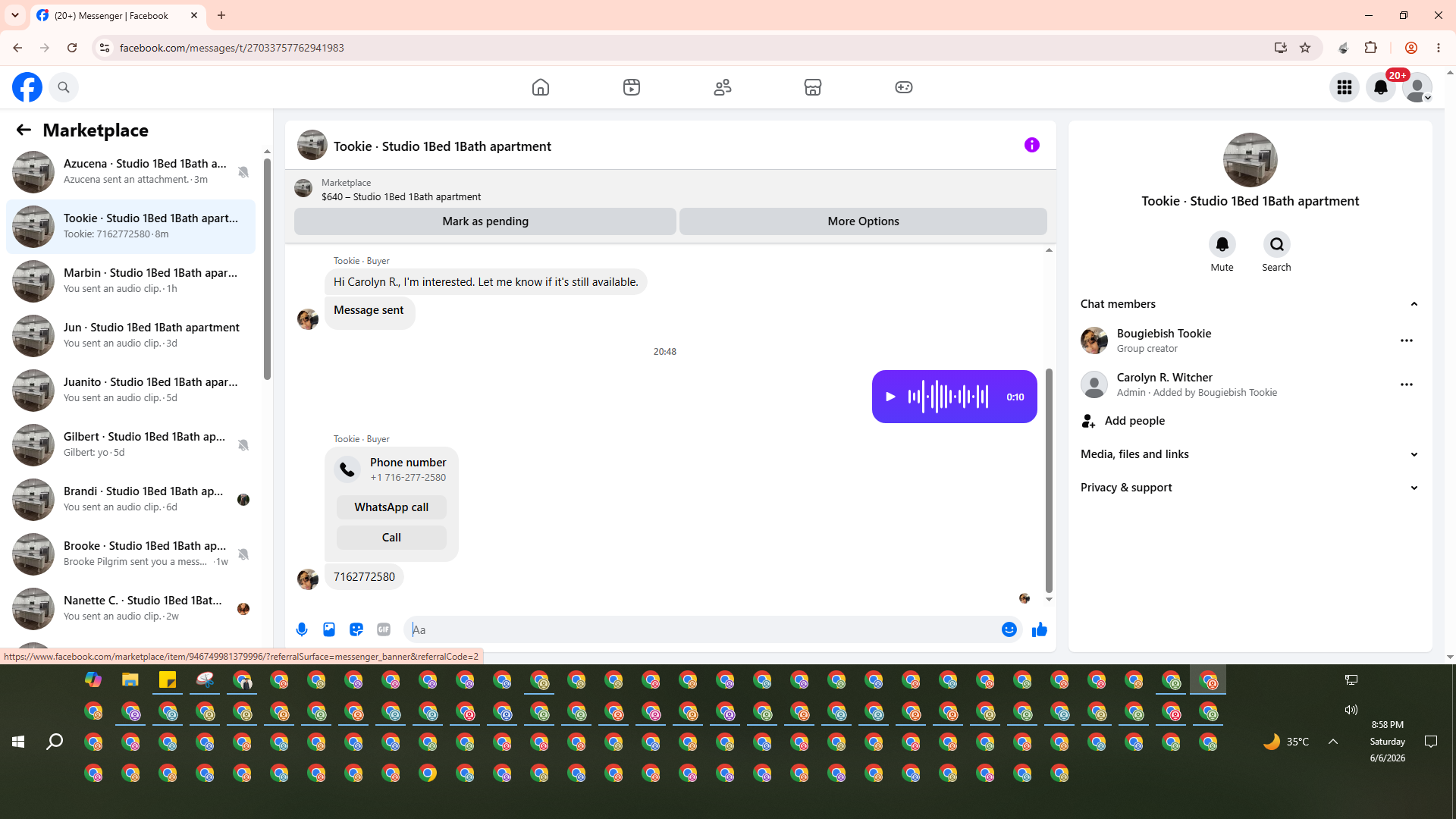Click the muted bell icon on Azucena chat
Image resolution: width=1456 pixels, height=819 pixels.
click(x=243, y=172)
